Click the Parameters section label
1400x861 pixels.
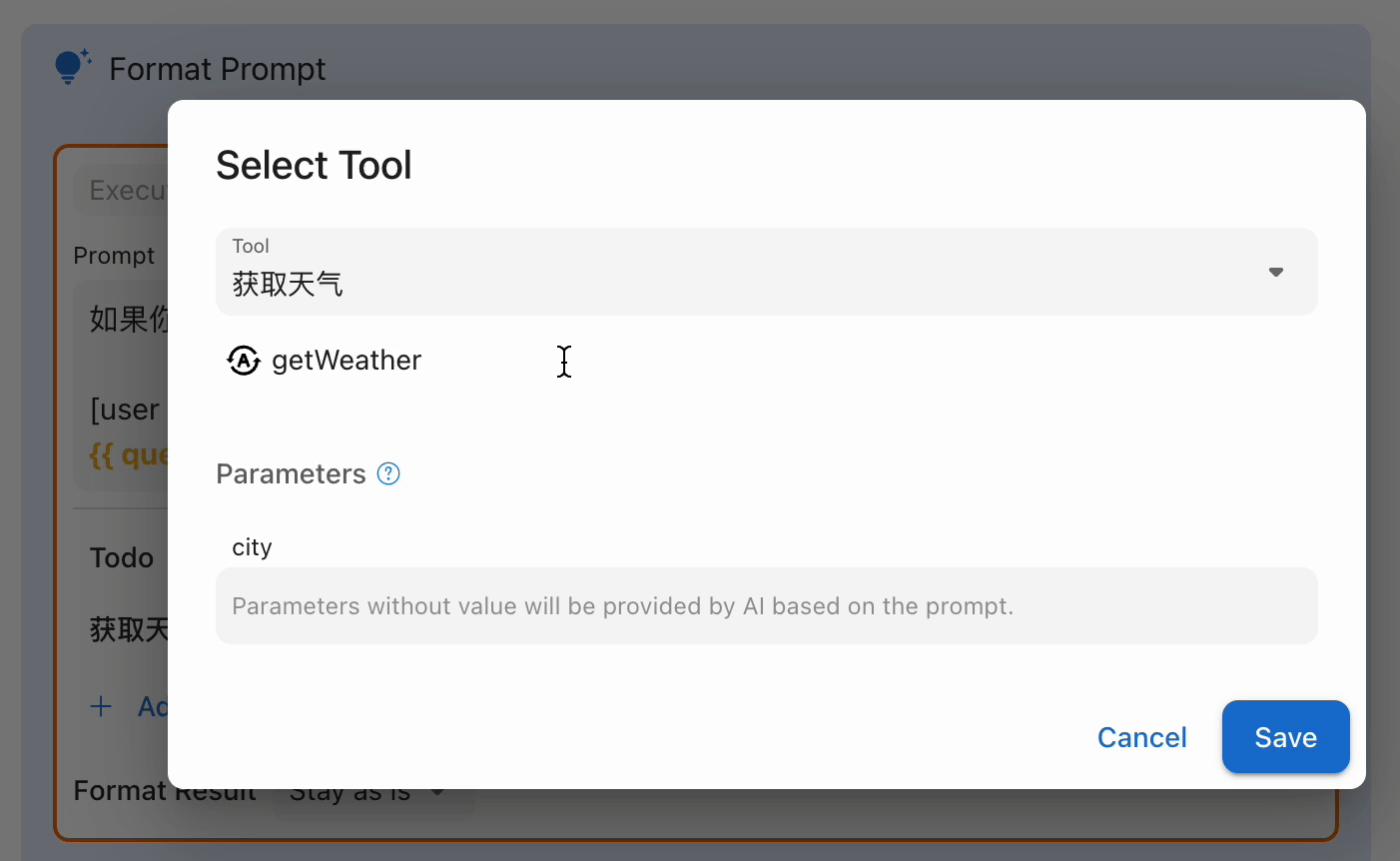(x=291, y=473)
